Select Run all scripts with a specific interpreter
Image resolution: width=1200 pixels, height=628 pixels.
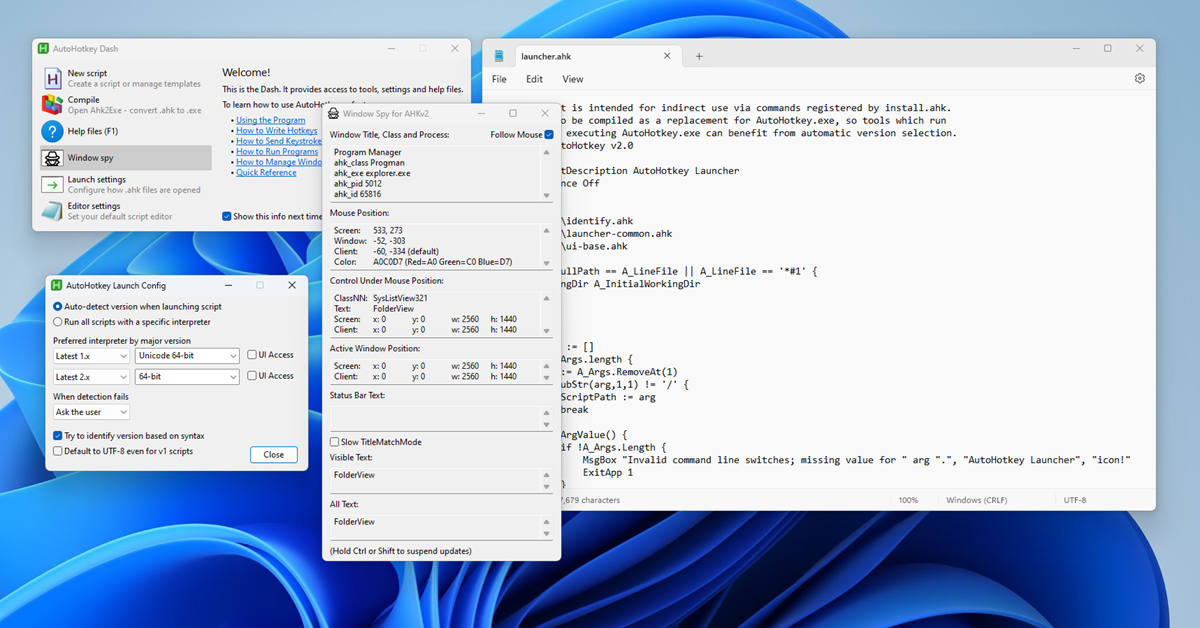[58, 322]
